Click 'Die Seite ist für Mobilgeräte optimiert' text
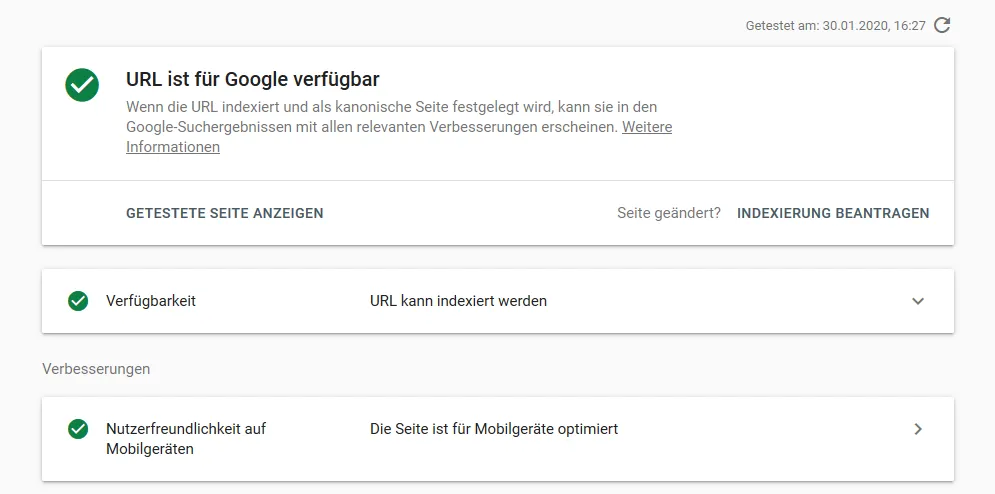995x494 pixels. click(x=494, y=429)
